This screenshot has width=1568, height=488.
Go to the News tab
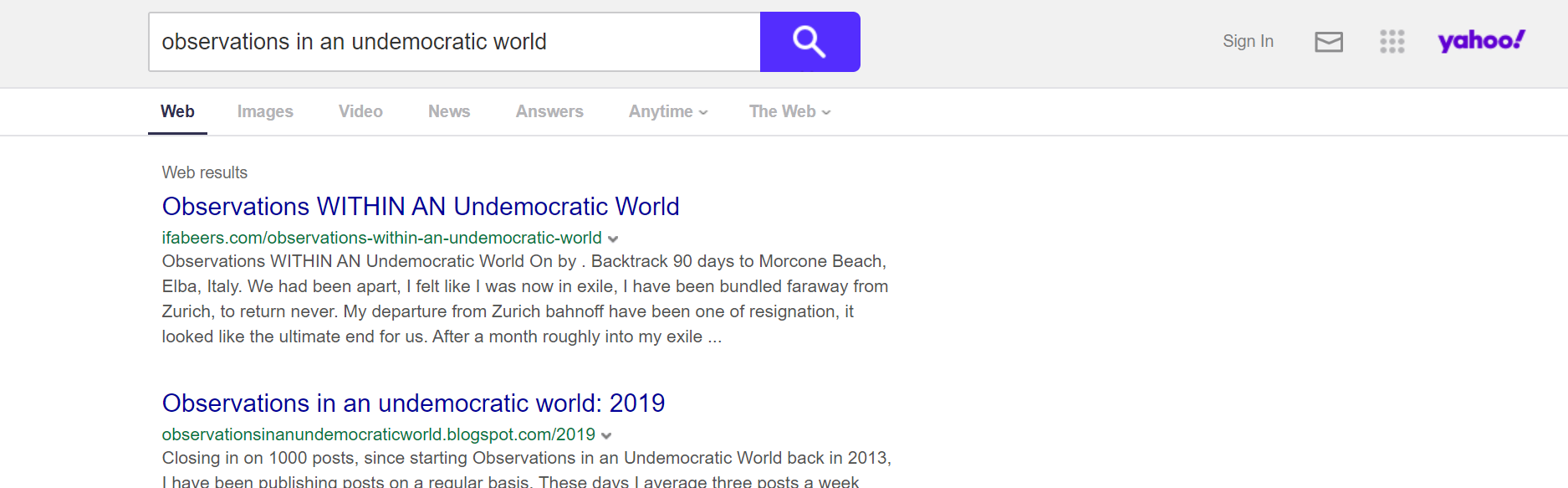point(449,111)
